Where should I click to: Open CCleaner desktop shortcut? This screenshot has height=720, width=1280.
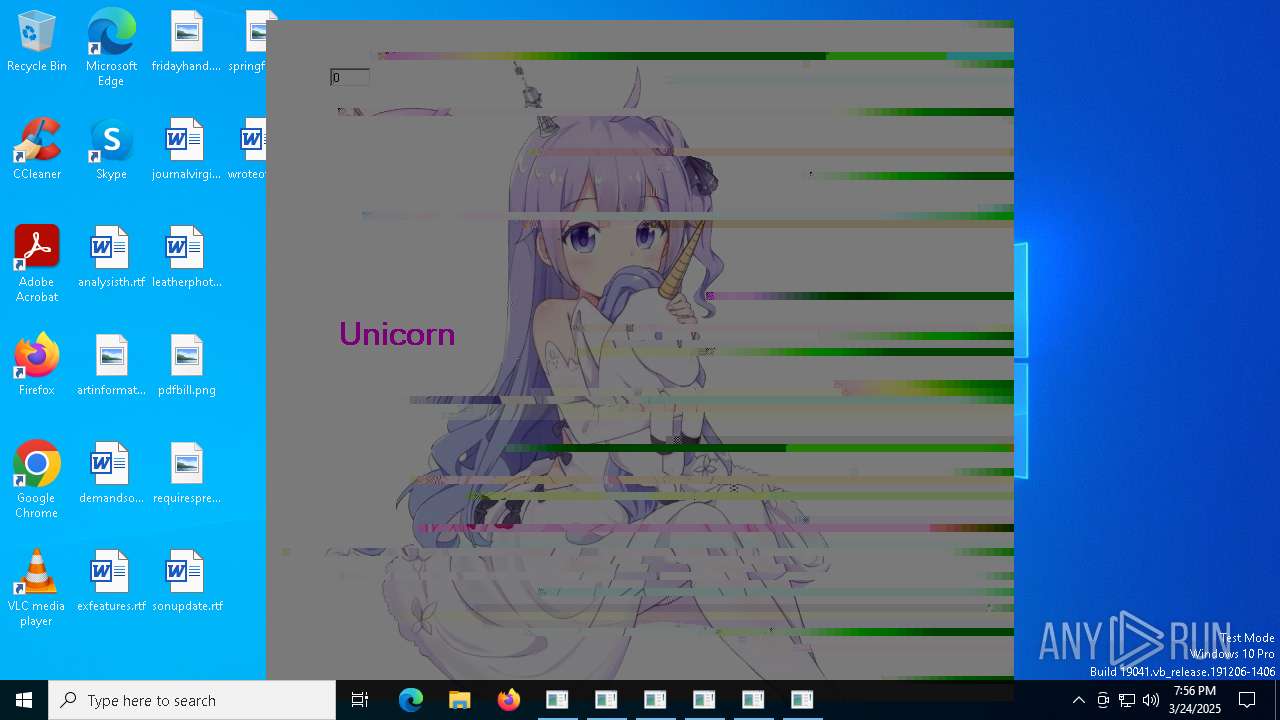[37, 150]
